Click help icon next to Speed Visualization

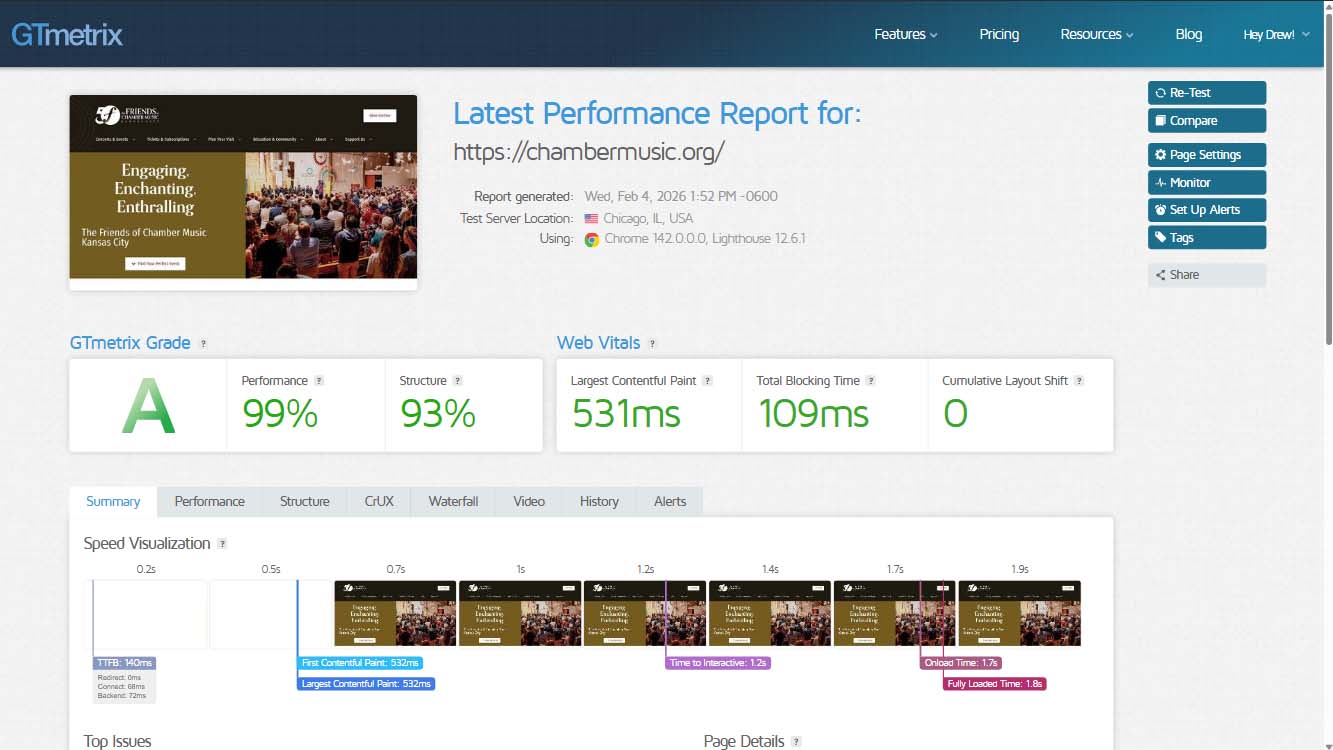coord(222,544)
